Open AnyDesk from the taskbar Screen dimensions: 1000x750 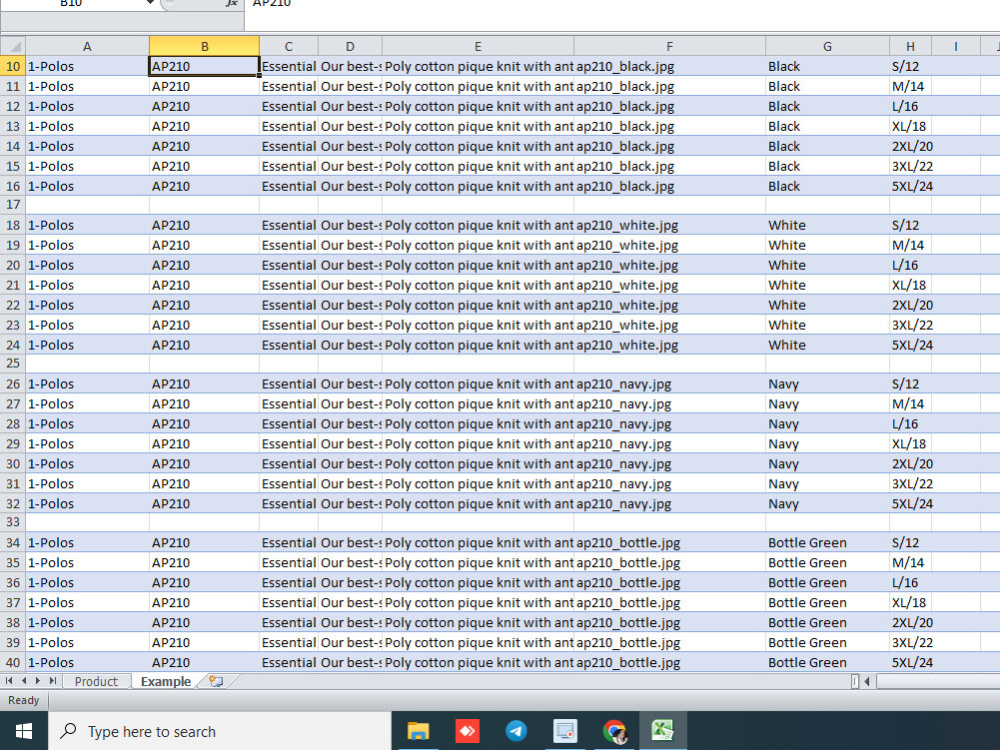click(467, 731)
